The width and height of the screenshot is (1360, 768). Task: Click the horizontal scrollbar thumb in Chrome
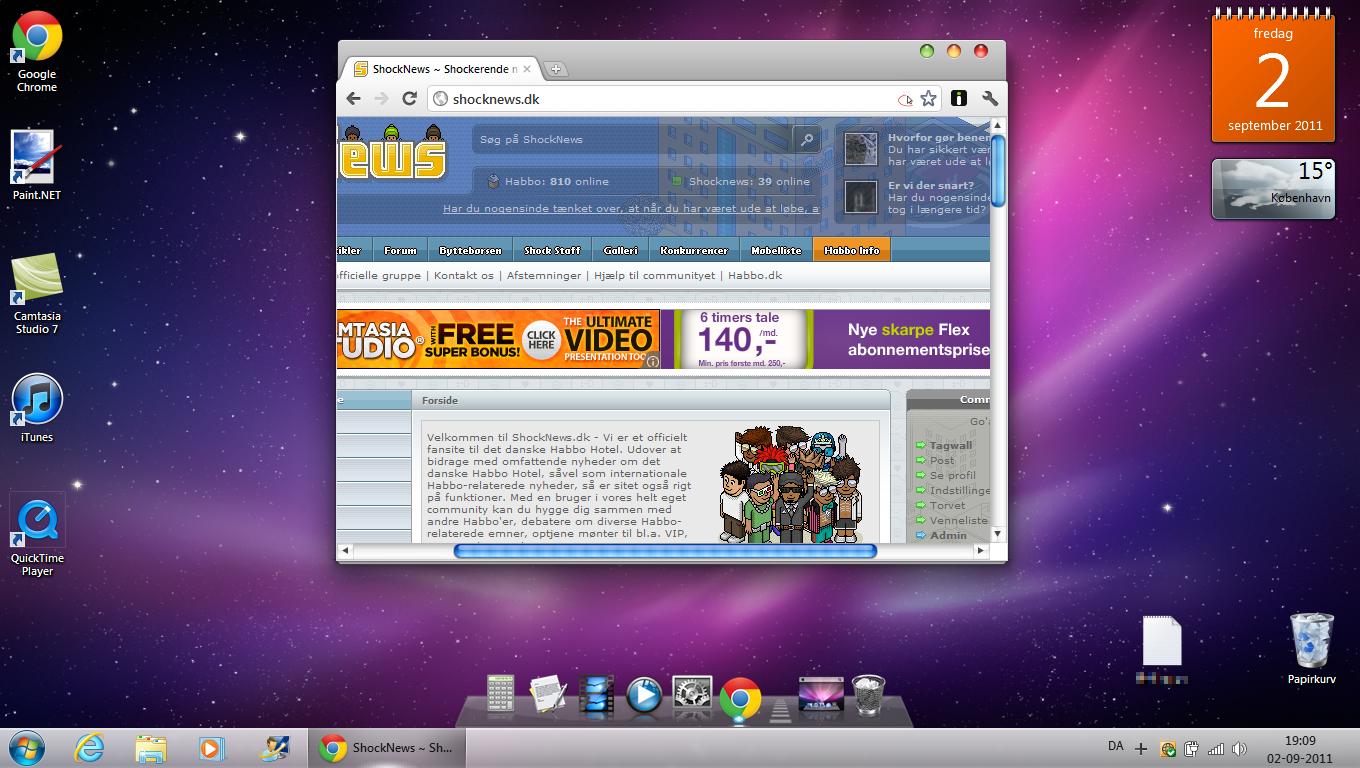tap(665, 550)
